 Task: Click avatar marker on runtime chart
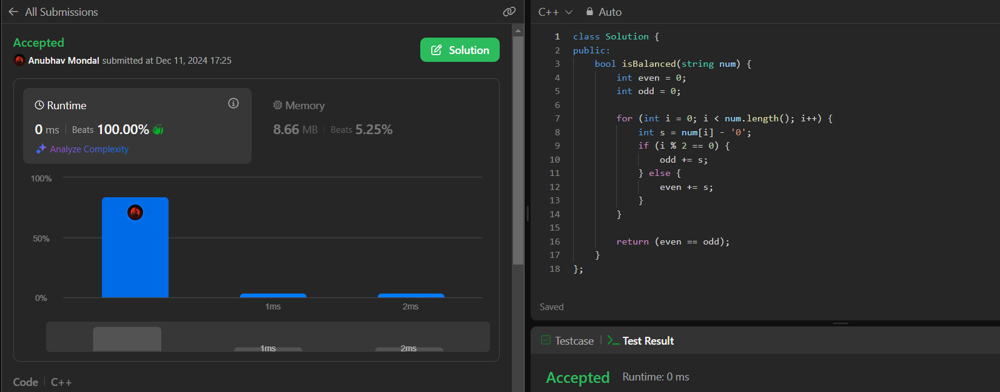tap(135, 212)
